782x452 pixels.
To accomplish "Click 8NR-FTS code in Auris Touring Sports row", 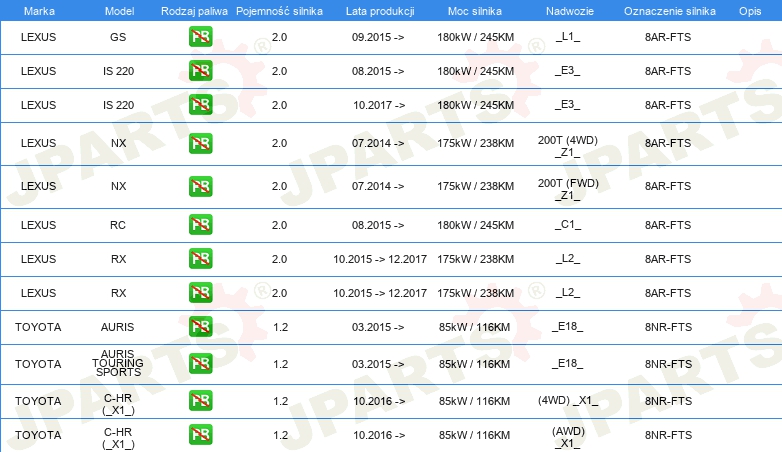I will 668,364.
